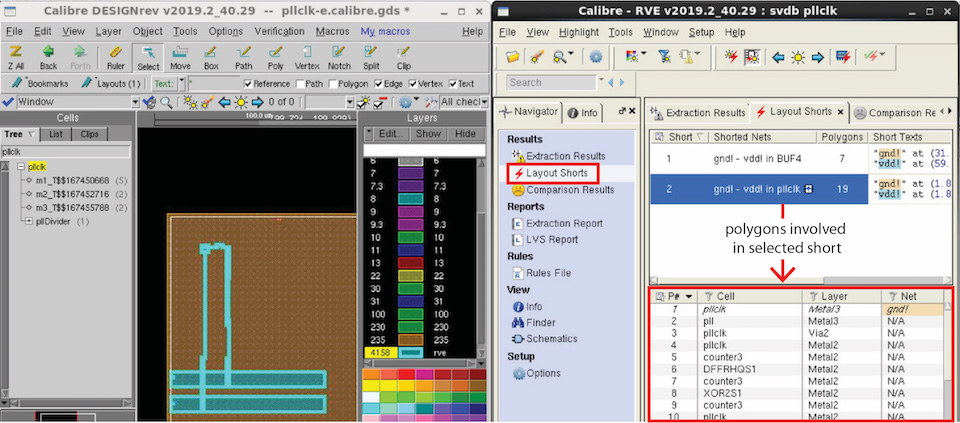Select the layer 235 brown swatch
Viewport: 960px width, 423px height.
pyautogui.click(x=411, y=340)
